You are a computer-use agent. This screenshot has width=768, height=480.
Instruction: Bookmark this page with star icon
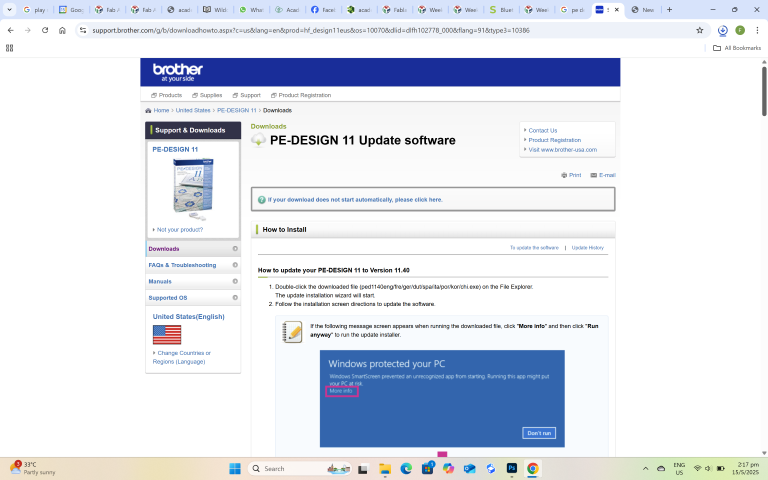click(699, 30)
